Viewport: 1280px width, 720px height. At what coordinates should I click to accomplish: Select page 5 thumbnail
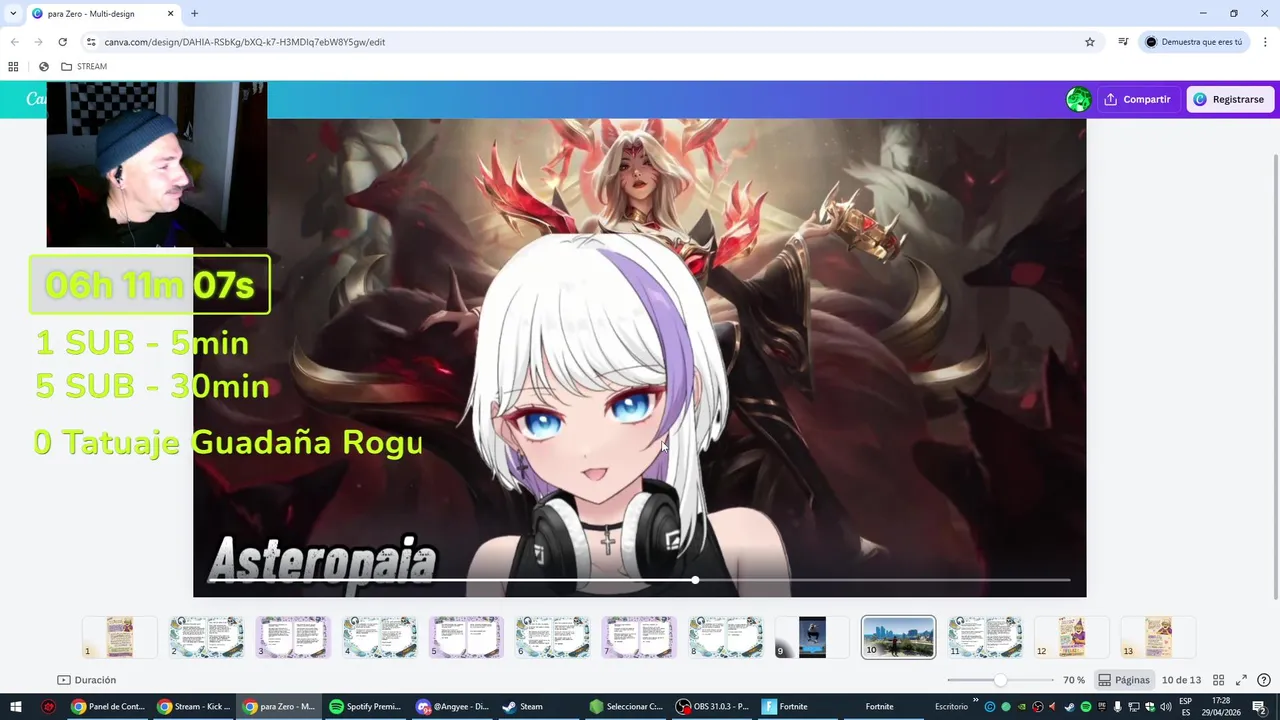[466, 637]
